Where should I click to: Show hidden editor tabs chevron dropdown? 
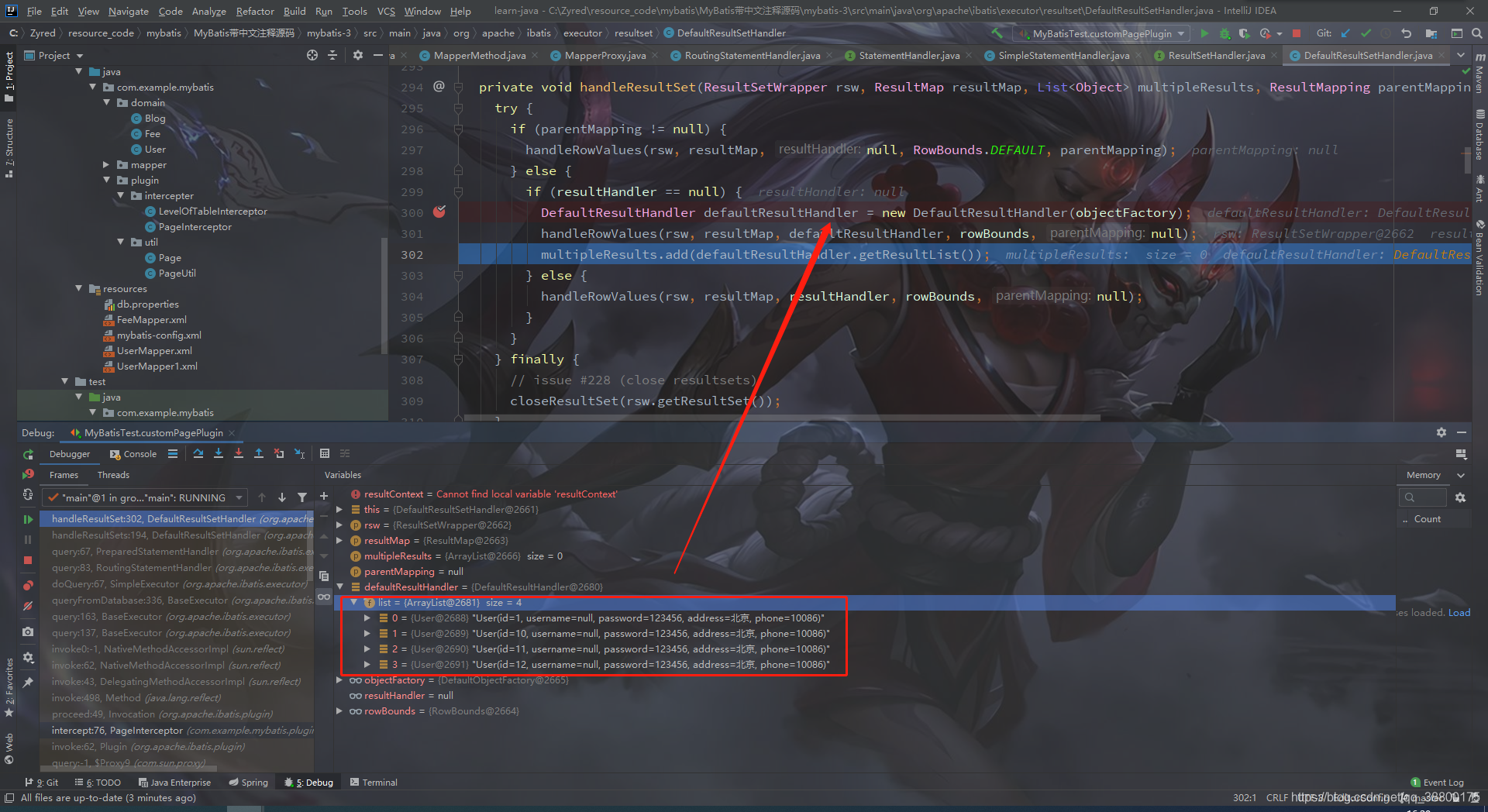(x=1461, y=55)
